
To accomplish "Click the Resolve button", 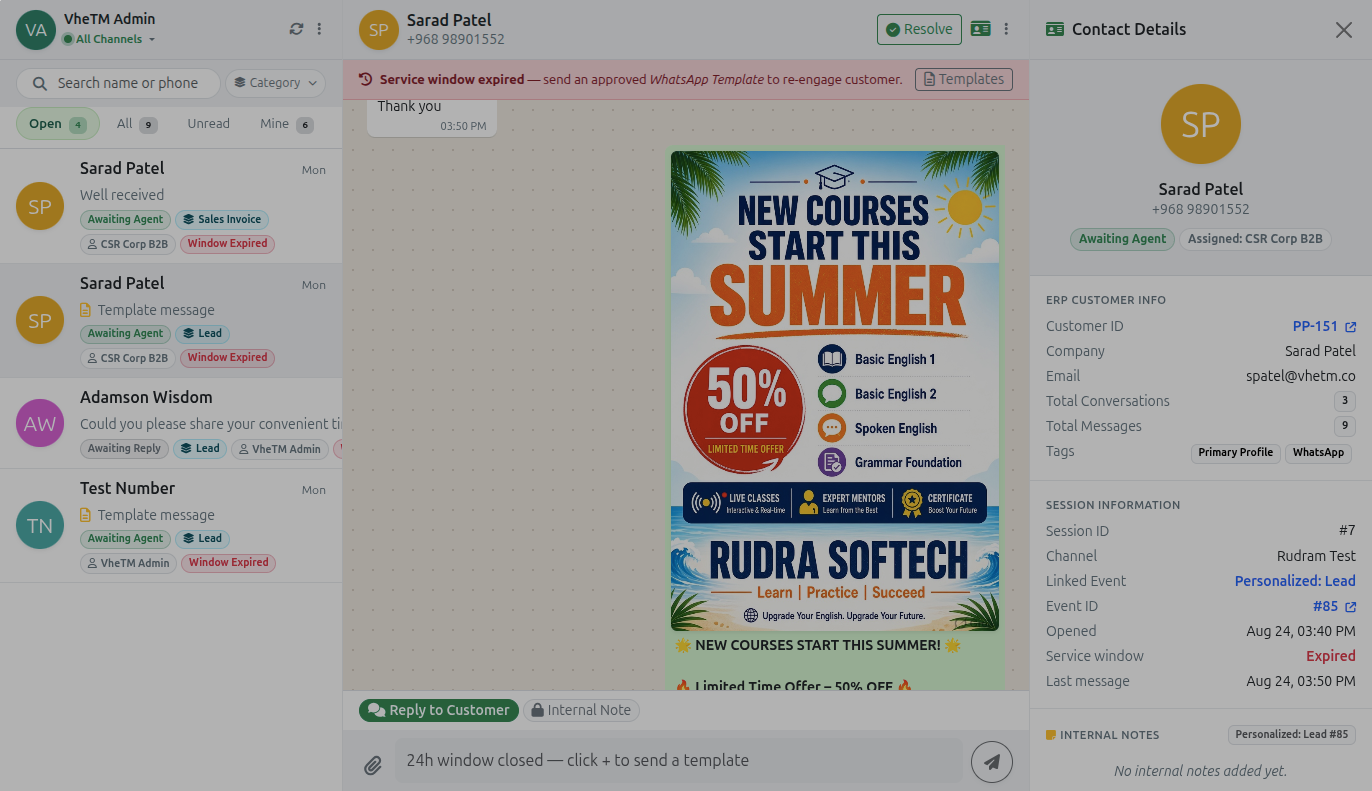I will click(919, 29).
